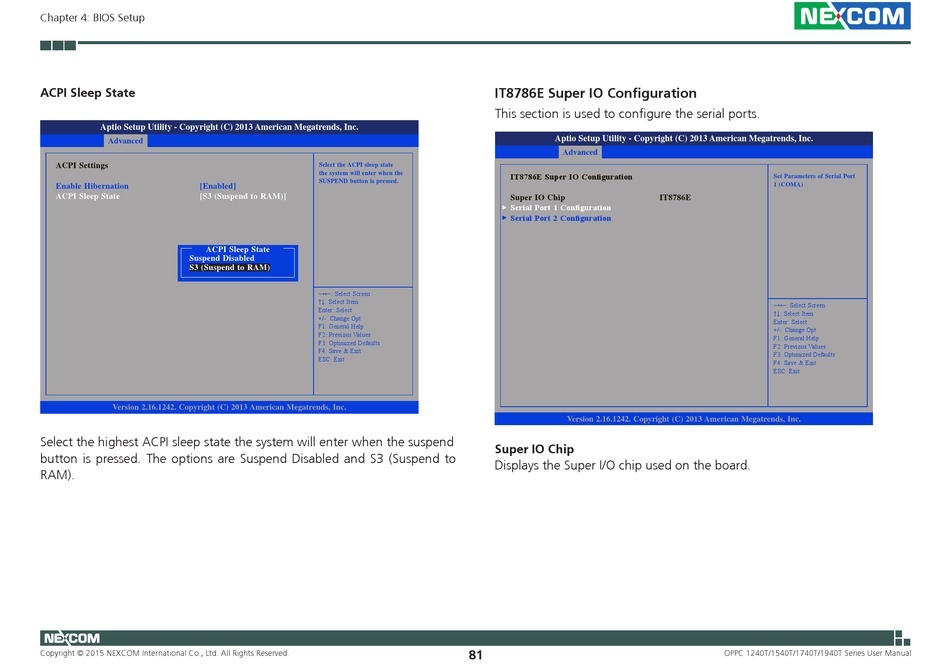Click the green squares beneath the chapter title
This screenshot has width=950, height=664.
tap(58, 45)
